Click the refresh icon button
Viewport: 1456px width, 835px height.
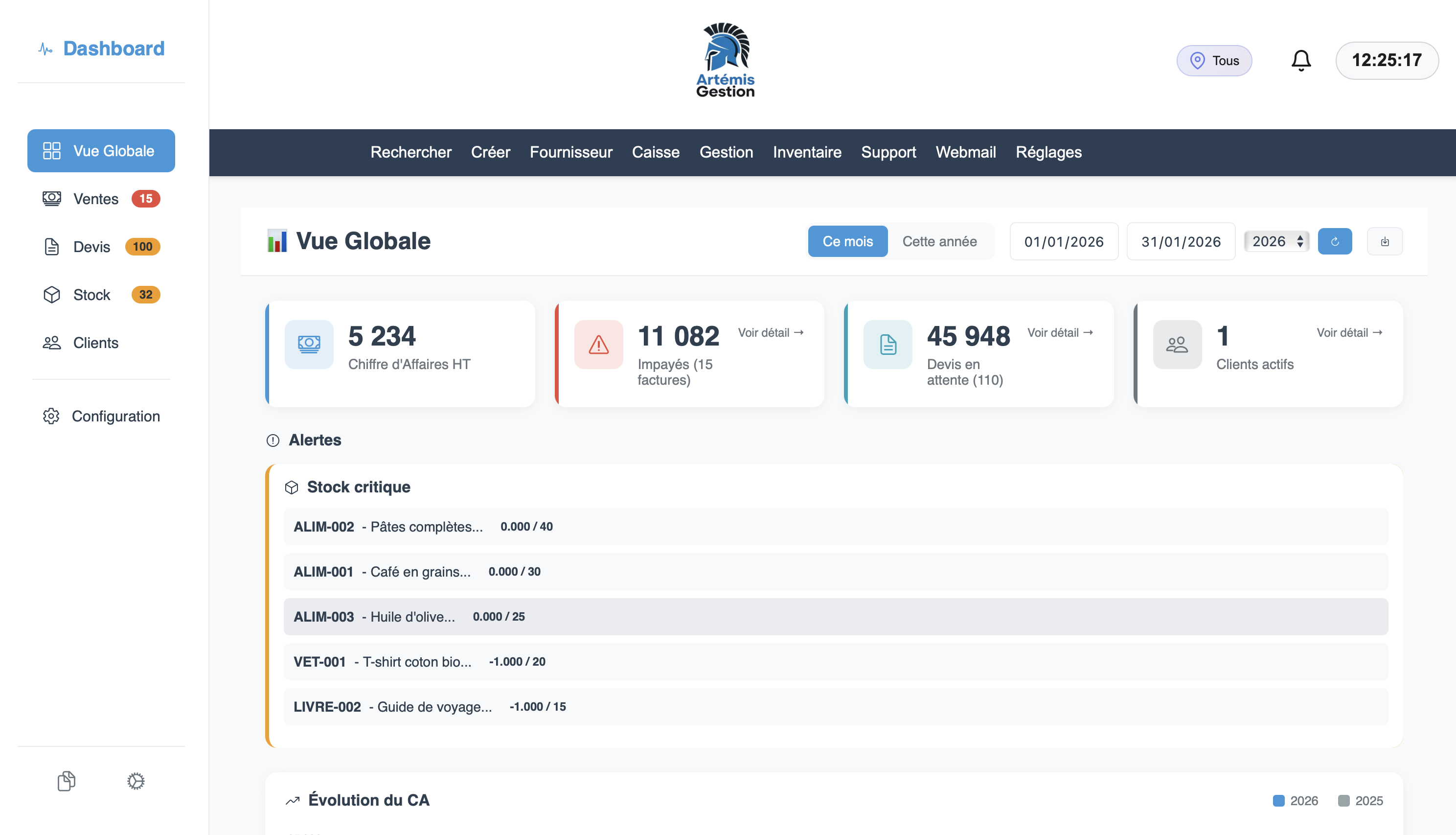tap(1335, 241)
